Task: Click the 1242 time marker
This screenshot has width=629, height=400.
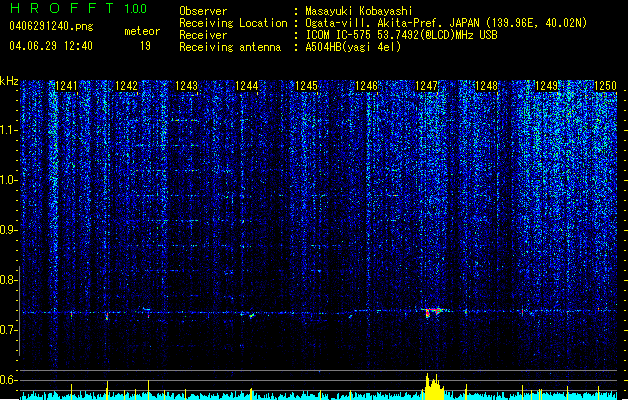Action: (126, 86)
